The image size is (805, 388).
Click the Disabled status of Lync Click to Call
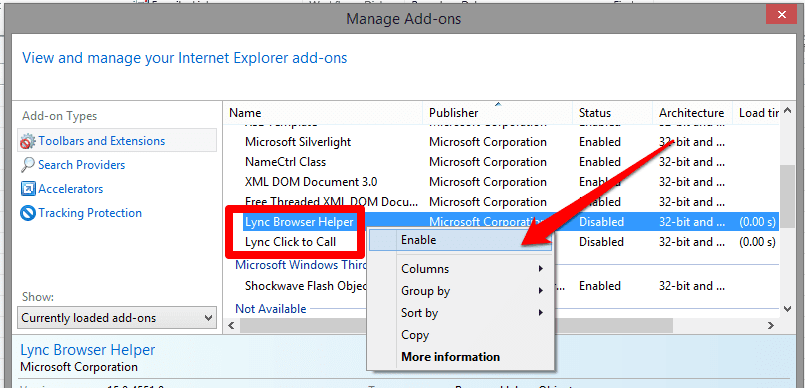coord(601,242)
